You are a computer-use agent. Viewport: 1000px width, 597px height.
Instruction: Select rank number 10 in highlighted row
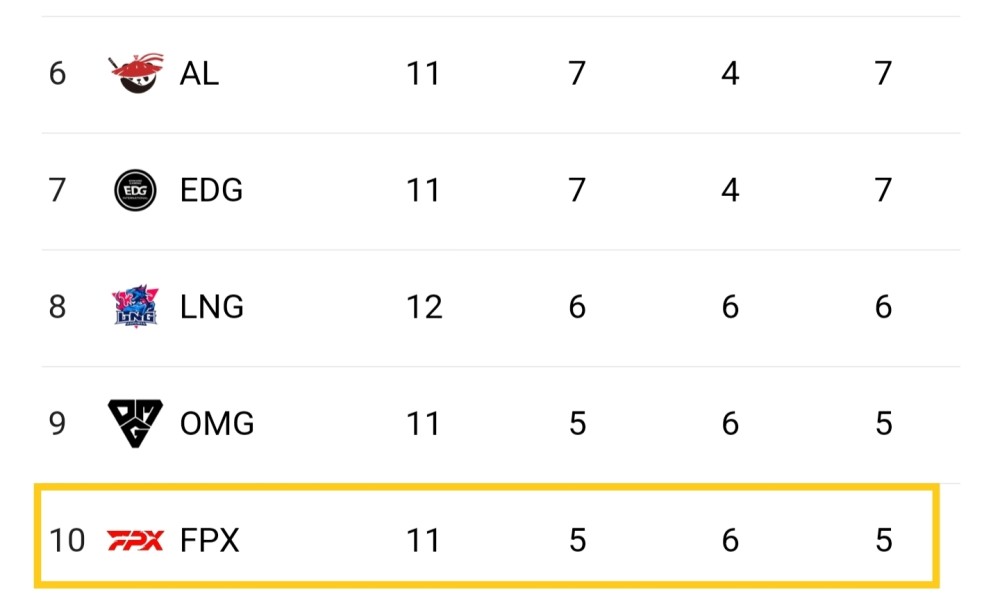(x=67, y=541)
